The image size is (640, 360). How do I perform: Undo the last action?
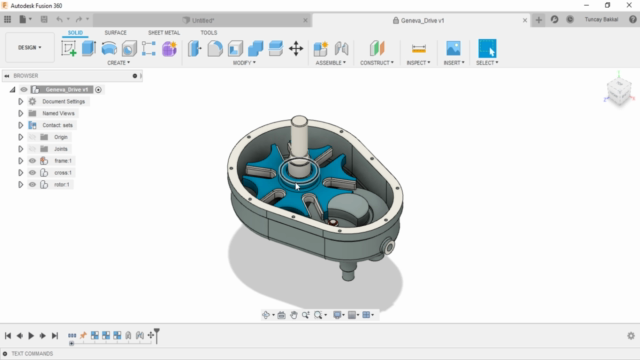[60, 19]
